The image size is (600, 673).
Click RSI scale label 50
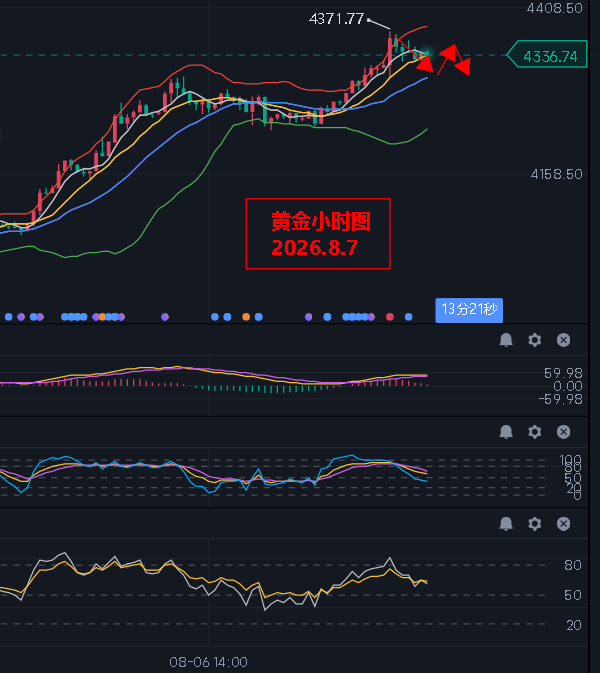pos(573,595)
